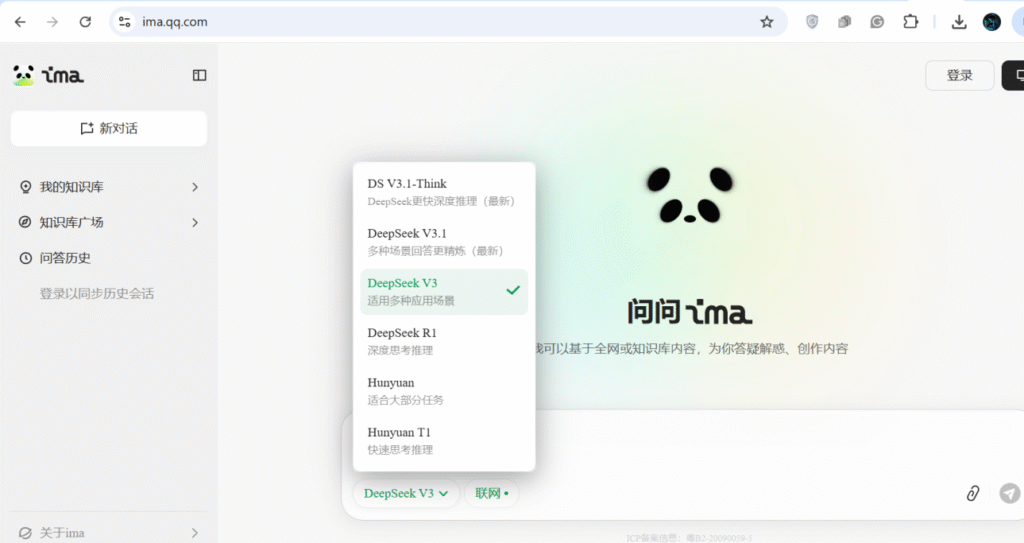The height and width of the screenshot is (543, 1024).
Task: Select Hunyuan T1 from the model menu
Action: click(443, 440)
